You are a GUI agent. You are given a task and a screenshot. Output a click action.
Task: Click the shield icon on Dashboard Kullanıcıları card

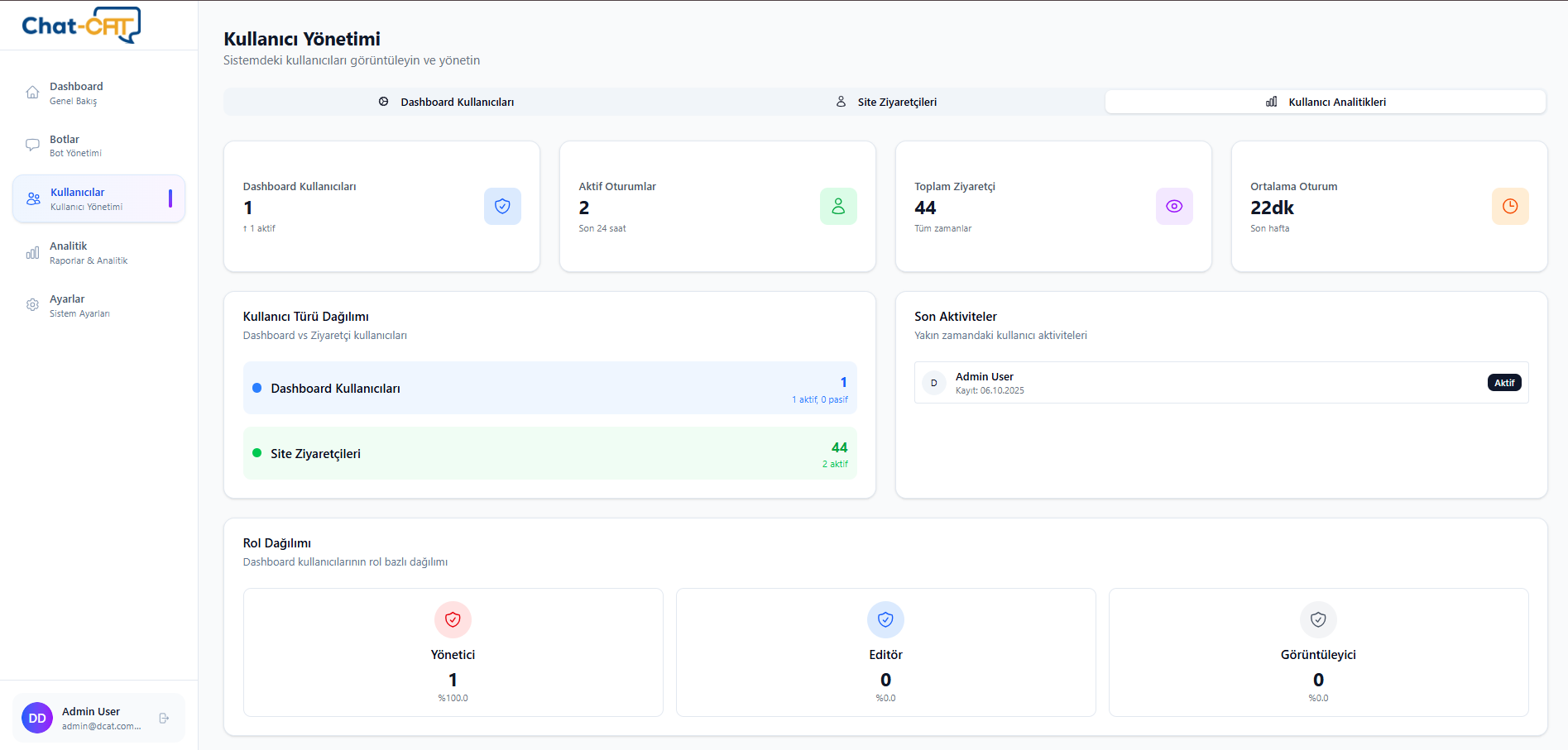coord(502,206)
